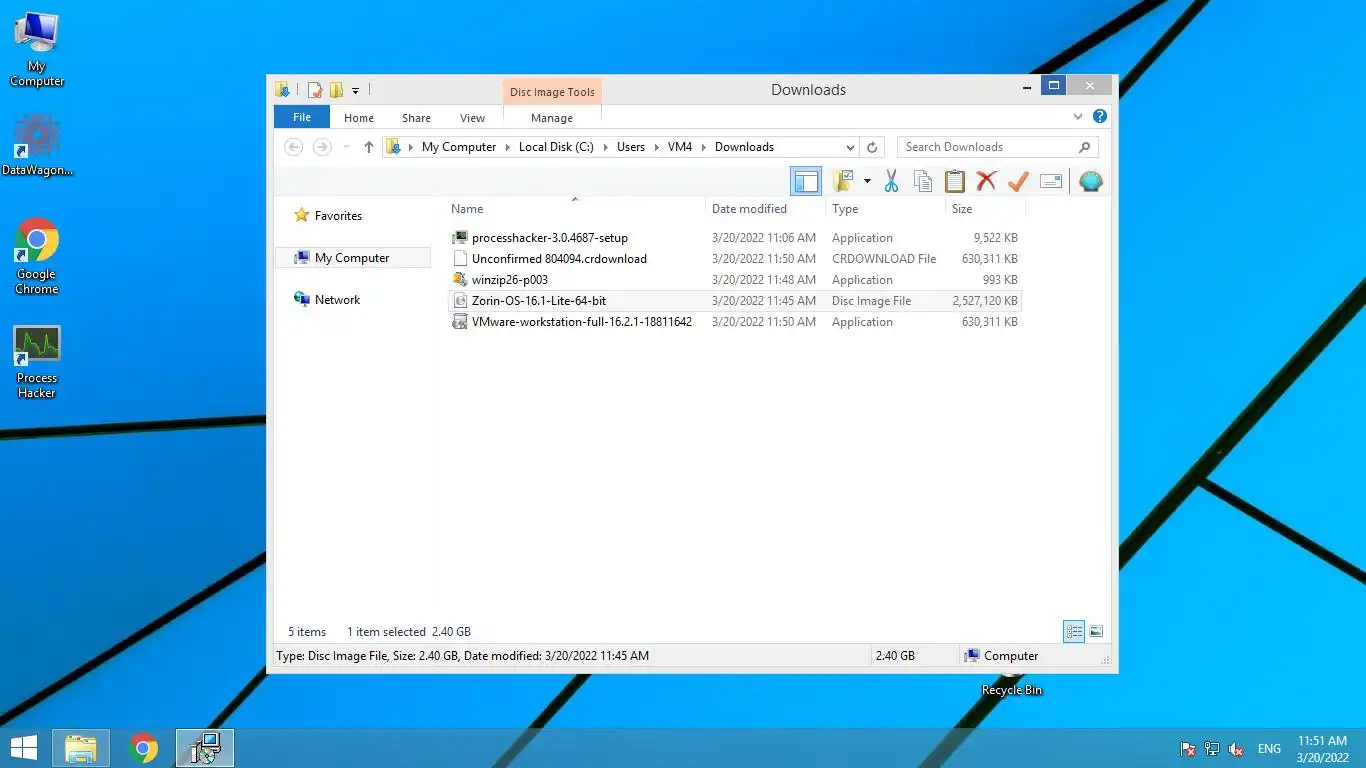Click the search magnifier icon

point(1085,147)
